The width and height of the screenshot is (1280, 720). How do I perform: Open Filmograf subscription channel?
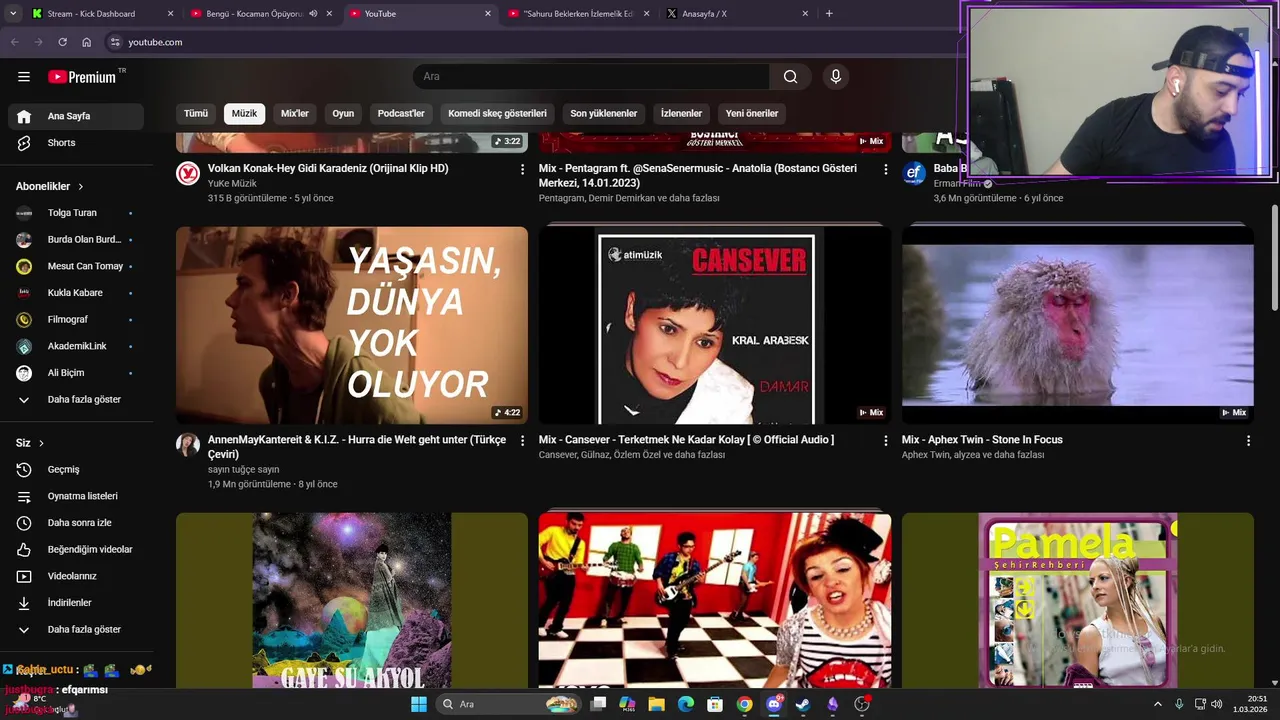pos(76,319)
